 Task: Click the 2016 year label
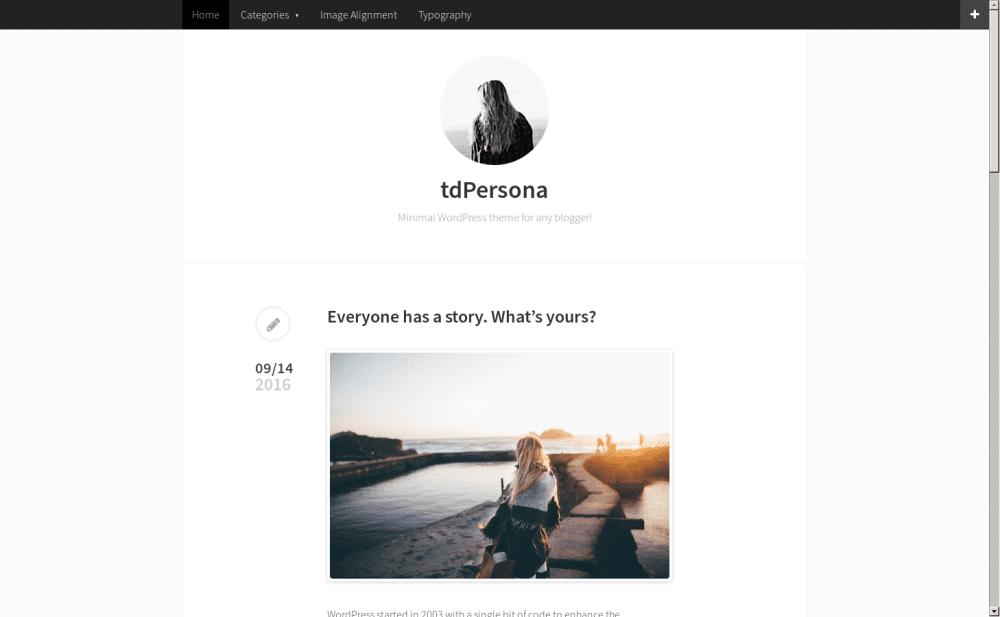pos(273,385)
